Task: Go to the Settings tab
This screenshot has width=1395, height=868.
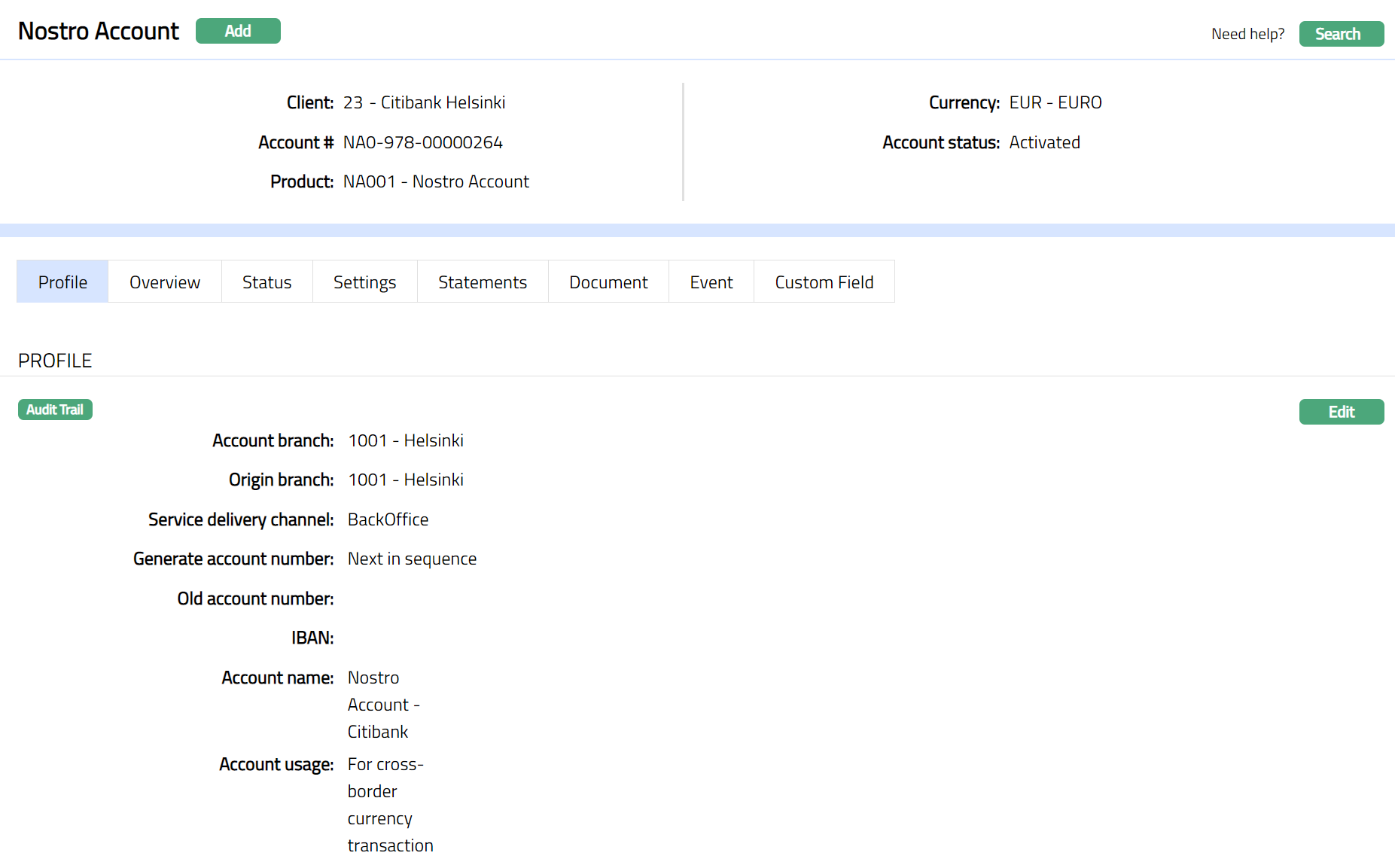Action: click(364, 282)
